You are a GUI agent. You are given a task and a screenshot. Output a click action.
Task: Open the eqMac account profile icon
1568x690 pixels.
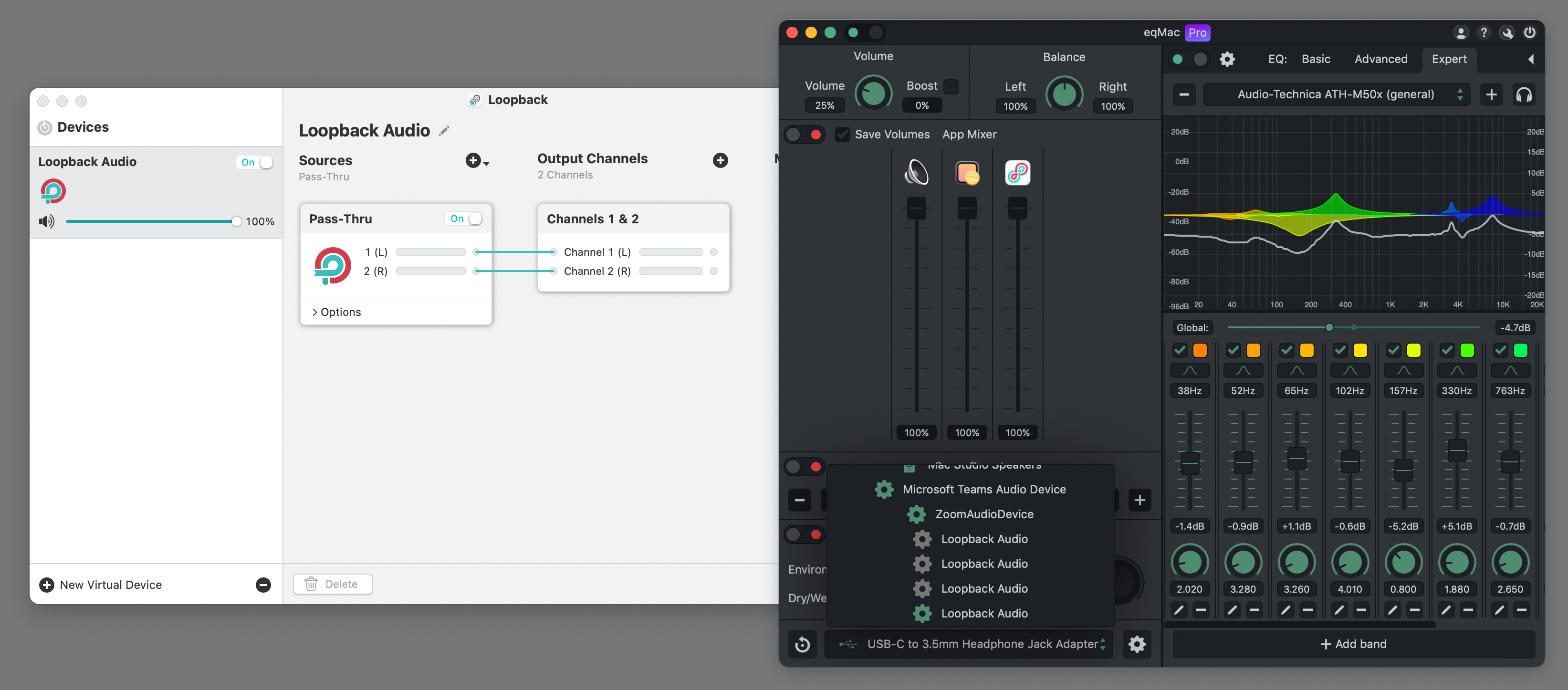1460,32
